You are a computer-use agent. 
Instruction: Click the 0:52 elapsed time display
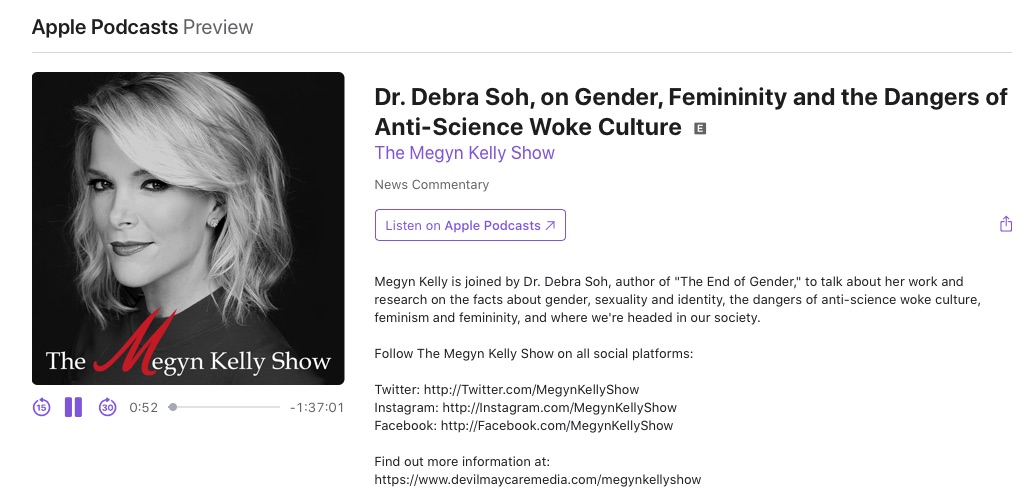coord(144,407)
